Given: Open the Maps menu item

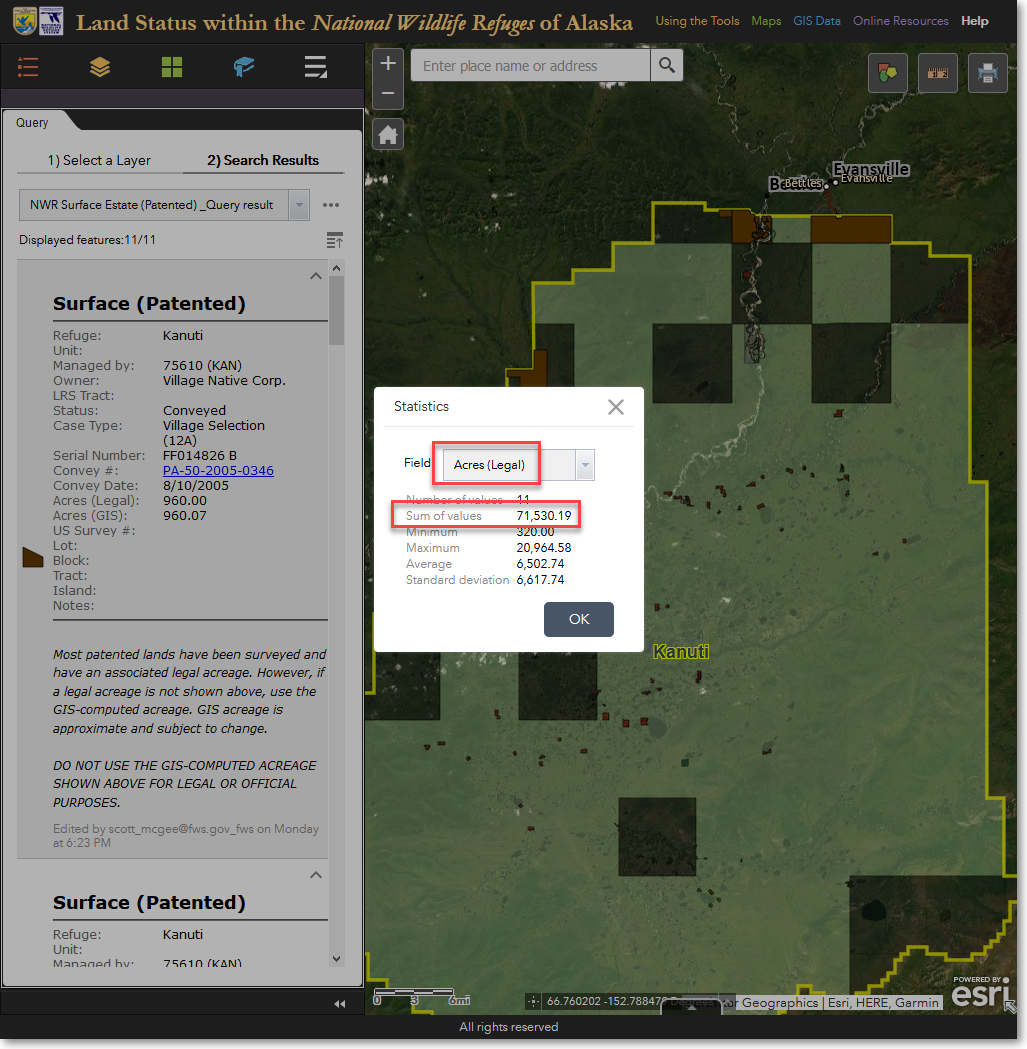Looking at the screenshot, I should point(766,21).
